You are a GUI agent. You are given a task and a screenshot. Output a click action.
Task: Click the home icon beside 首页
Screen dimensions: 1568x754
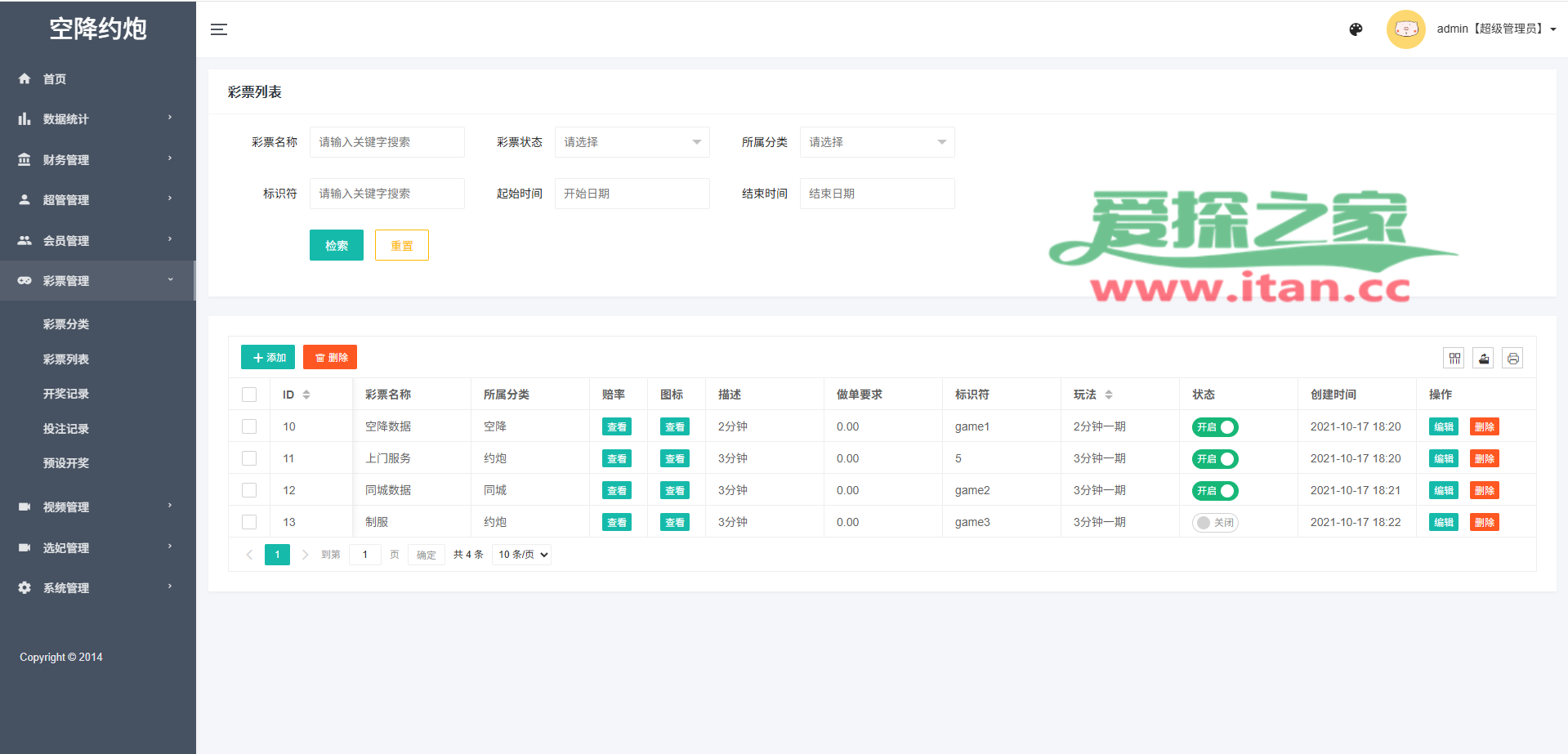click(x=25, y=78)
